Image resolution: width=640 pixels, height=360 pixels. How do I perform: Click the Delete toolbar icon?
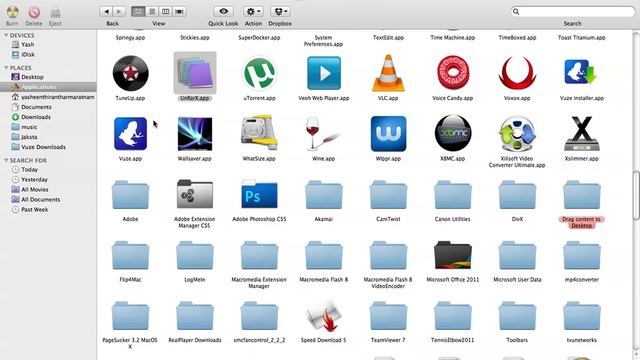tap(34, 12)
